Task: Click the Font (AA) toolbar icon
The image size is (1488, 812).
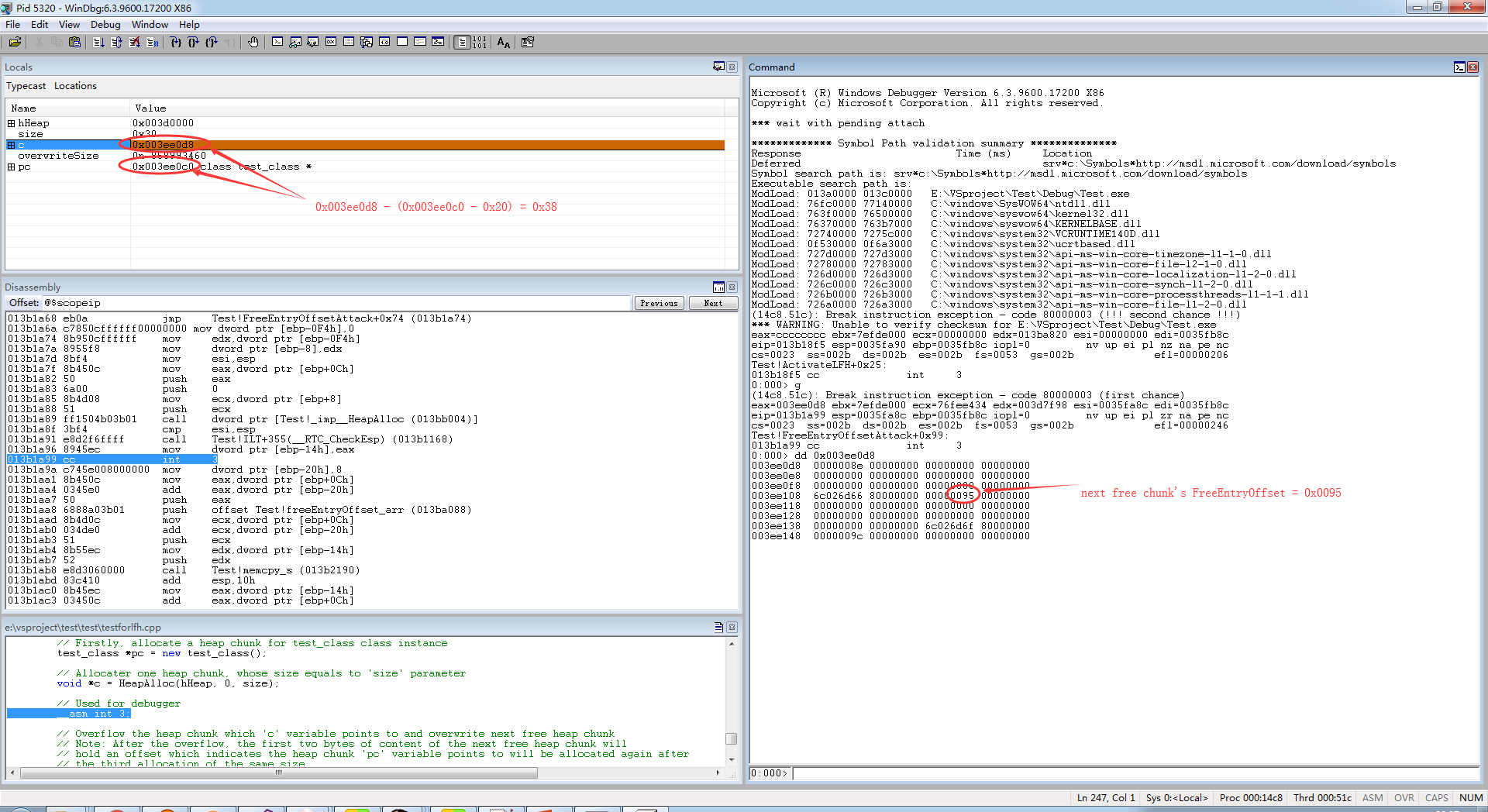Action: click(504, 42)
